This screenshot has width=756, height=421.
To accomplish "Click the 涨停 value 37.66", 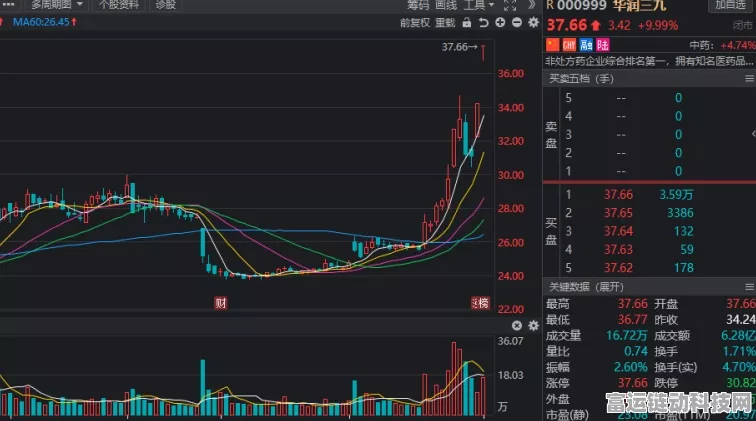I will [633, 383].
